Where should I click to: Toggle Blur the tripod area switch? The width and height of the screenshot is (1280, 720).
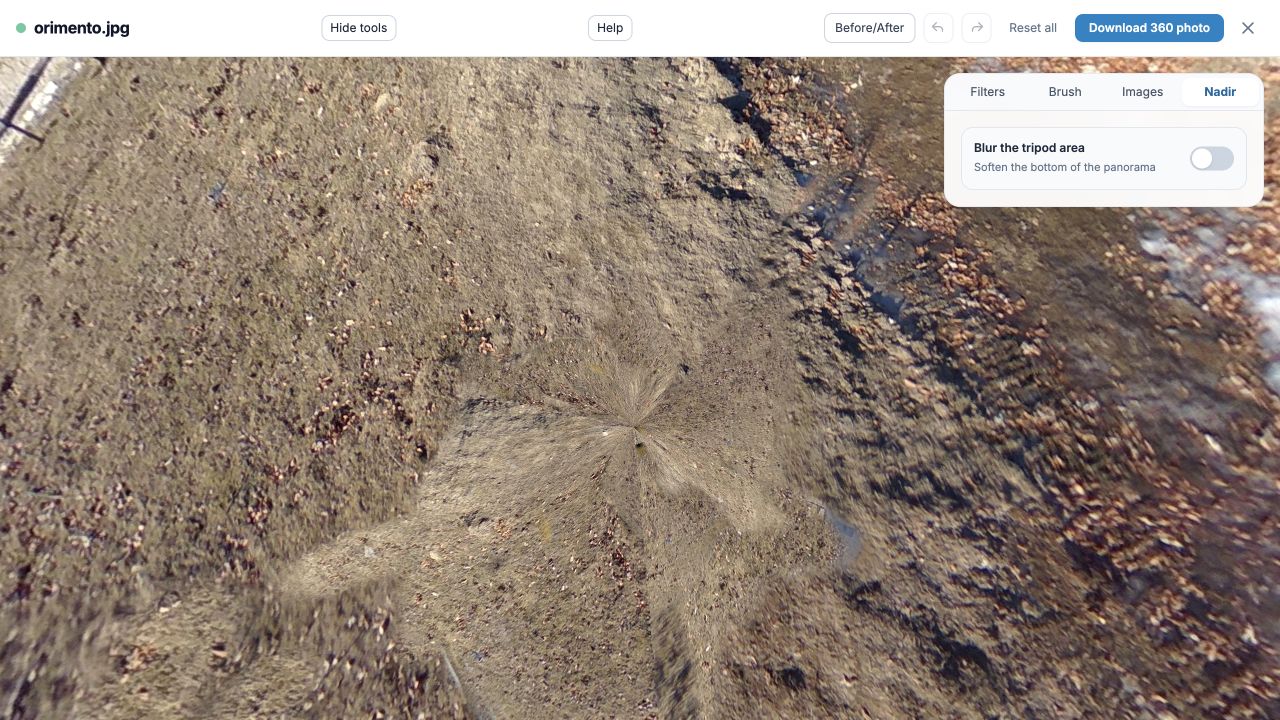click(x=1211, y=158)
